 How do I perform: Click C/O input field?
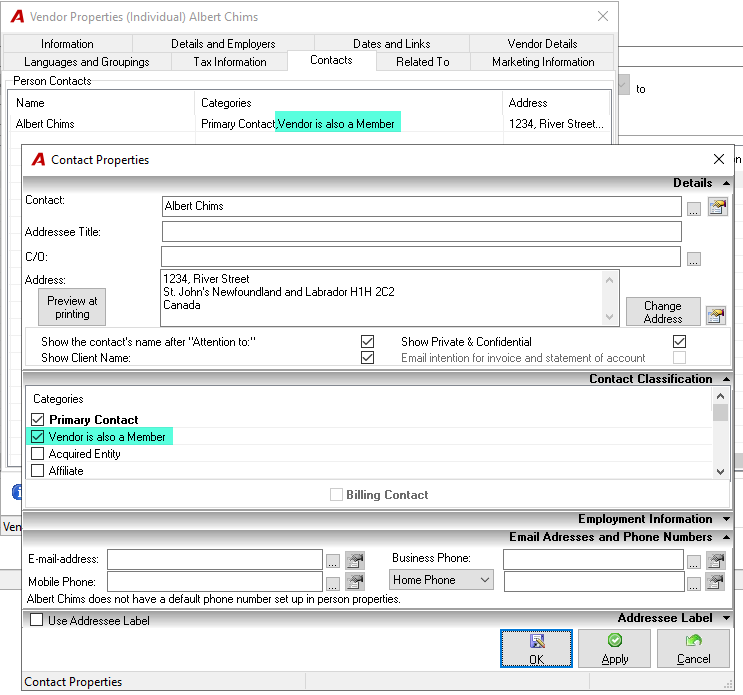click(x=421, y=256)
